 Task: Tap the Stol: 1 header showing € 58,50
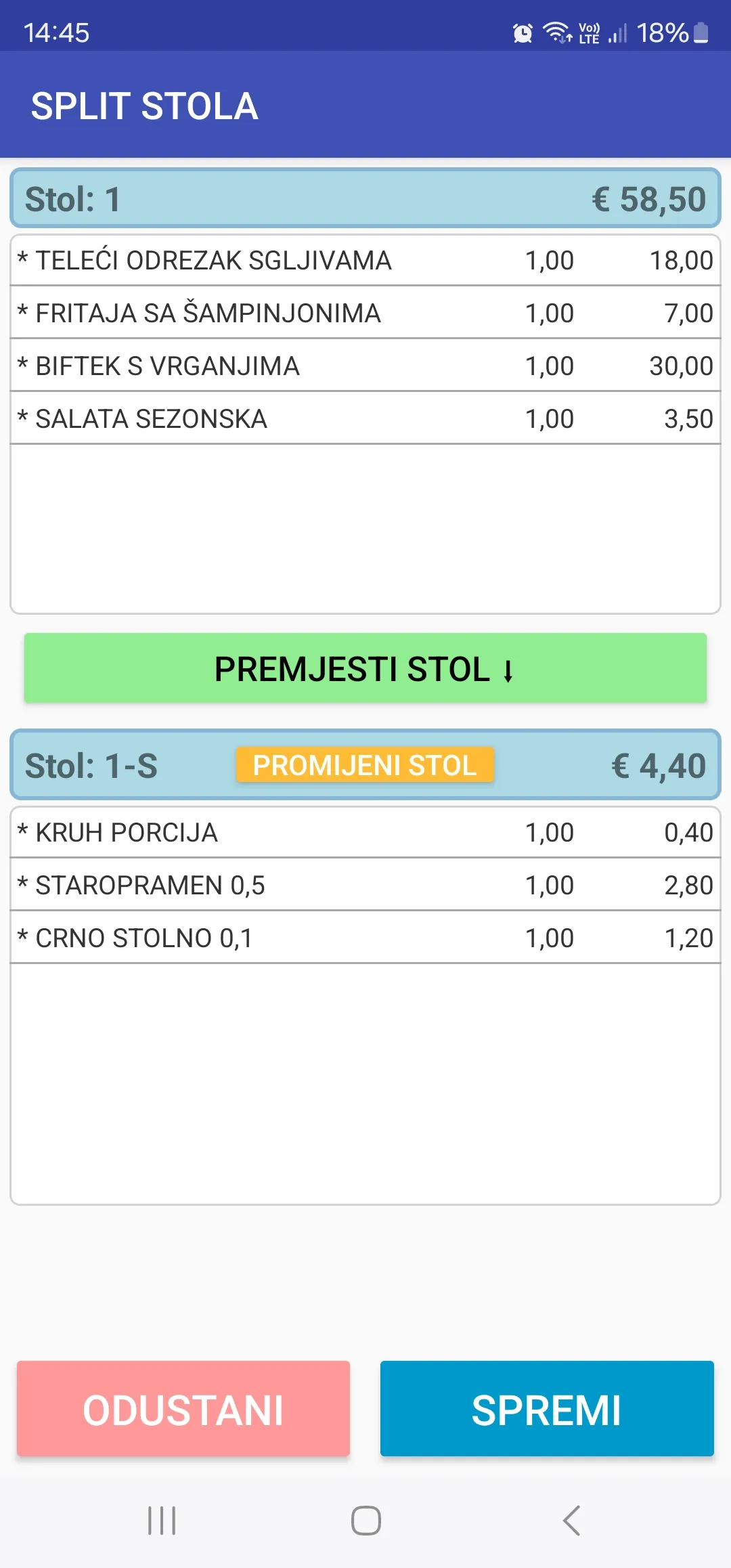coord(365,198)
